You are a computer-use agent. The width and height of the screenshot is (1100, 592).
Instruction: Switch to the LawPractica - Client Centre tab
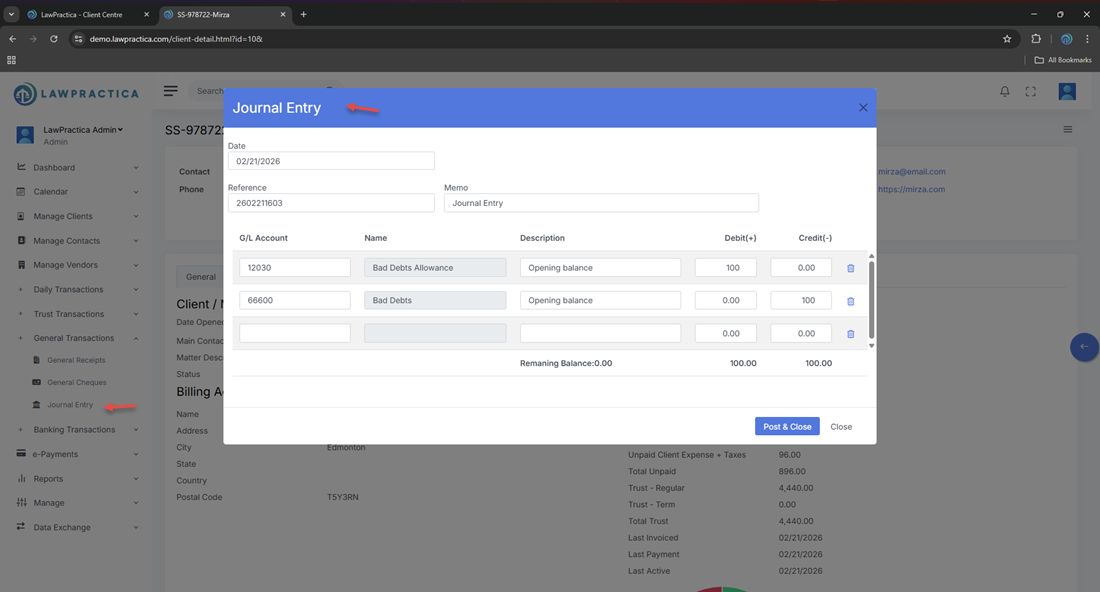[82, 14]
